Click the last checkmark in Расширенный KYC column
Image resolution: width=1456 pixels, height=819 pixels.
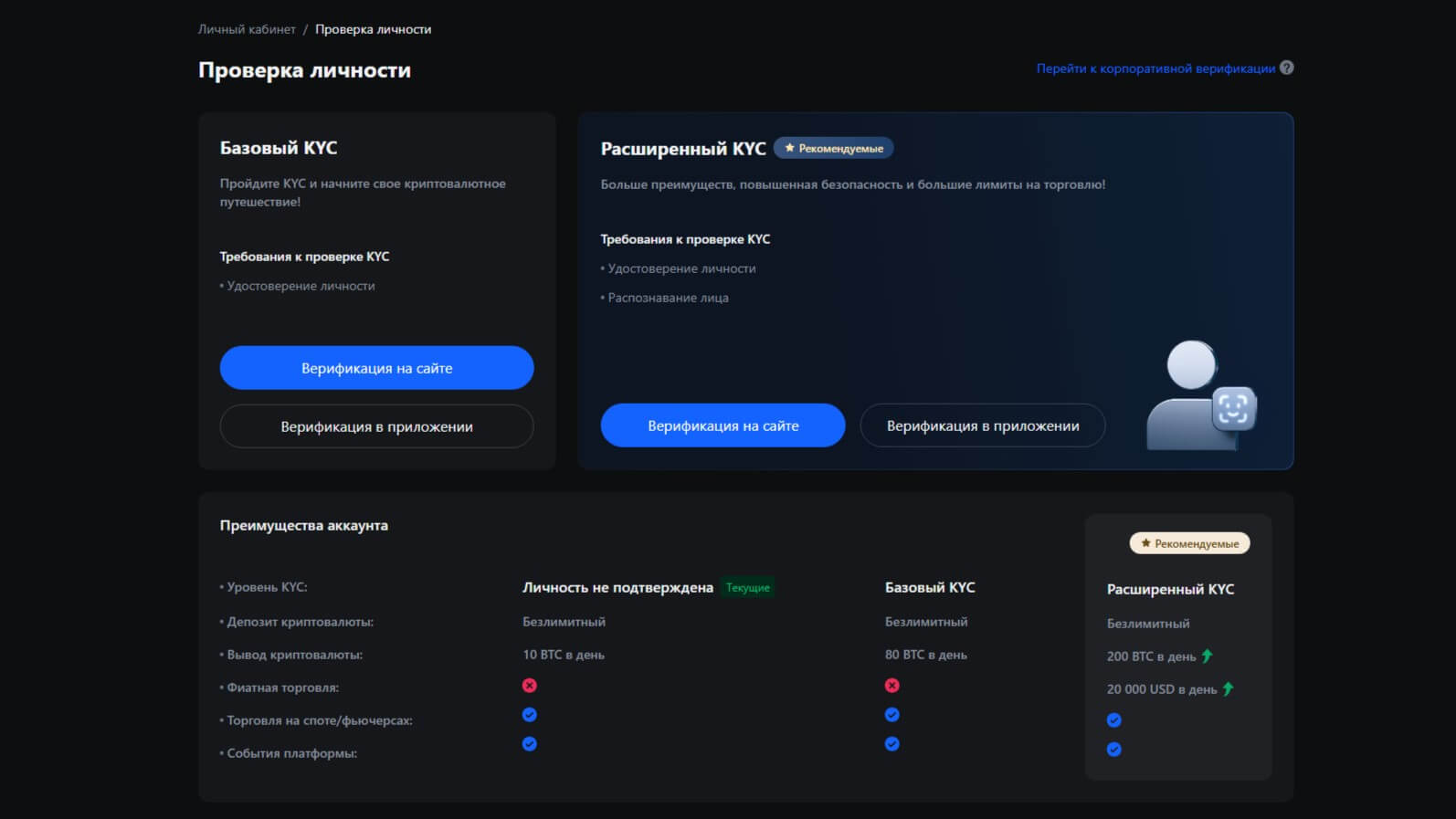click(1114, 750)
